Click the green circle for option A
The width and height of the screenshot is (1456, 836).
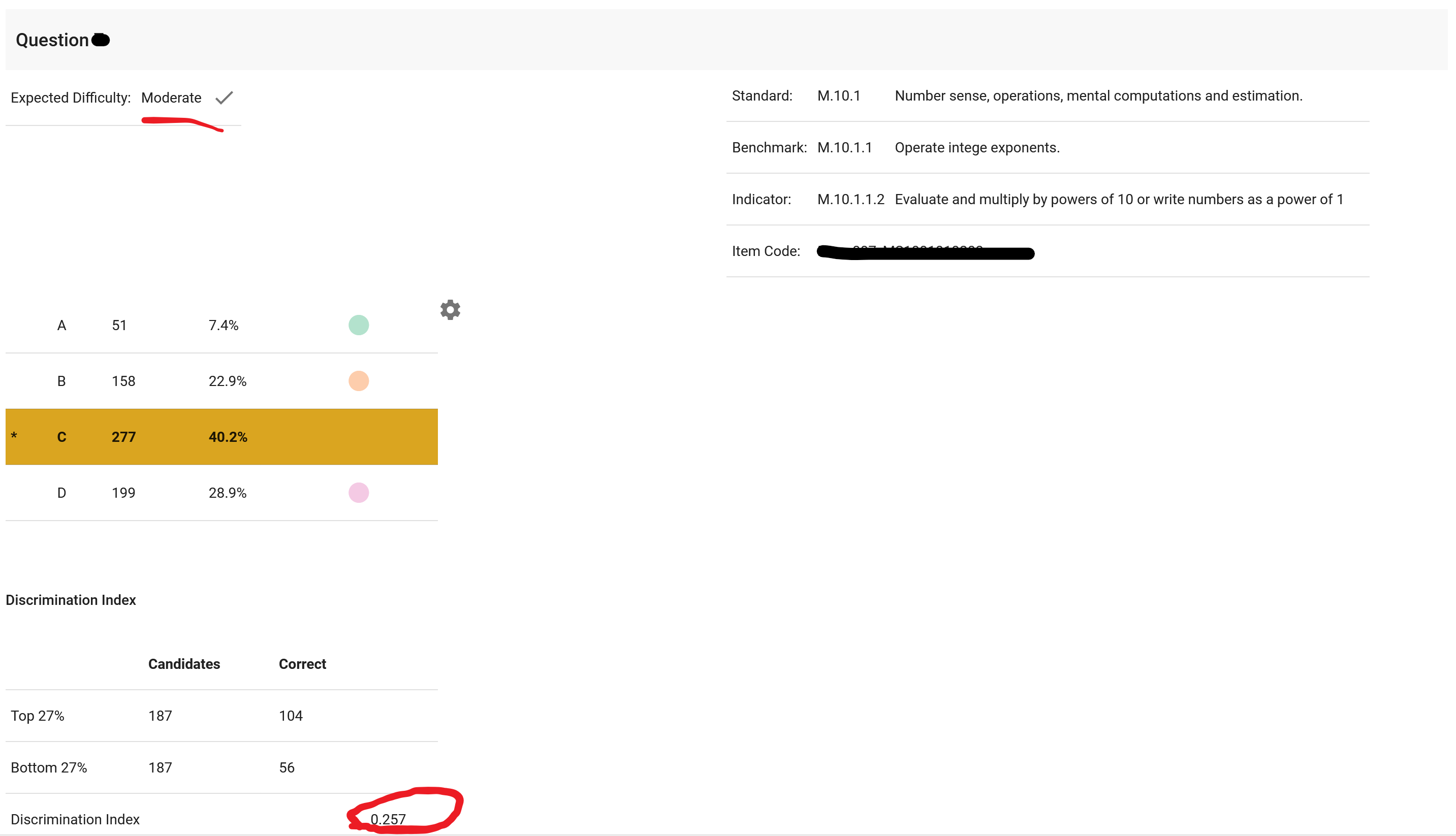point(358,325)
